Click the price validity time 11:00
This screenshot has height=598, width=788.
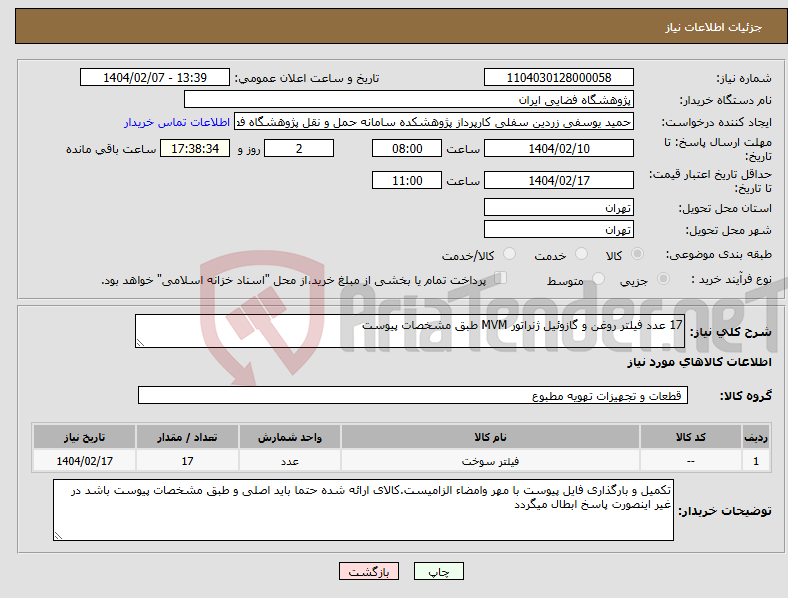[407, 180]
